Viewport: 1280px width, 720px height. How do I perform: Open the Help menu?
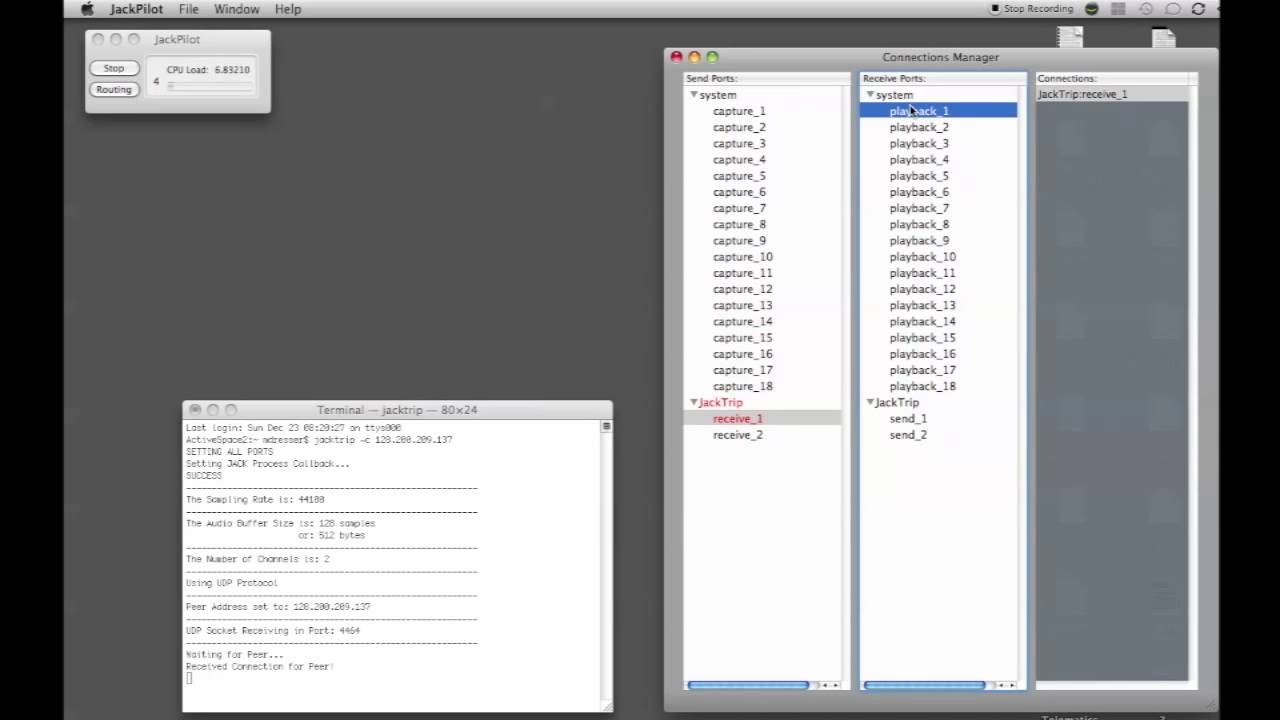click(288, 9)
